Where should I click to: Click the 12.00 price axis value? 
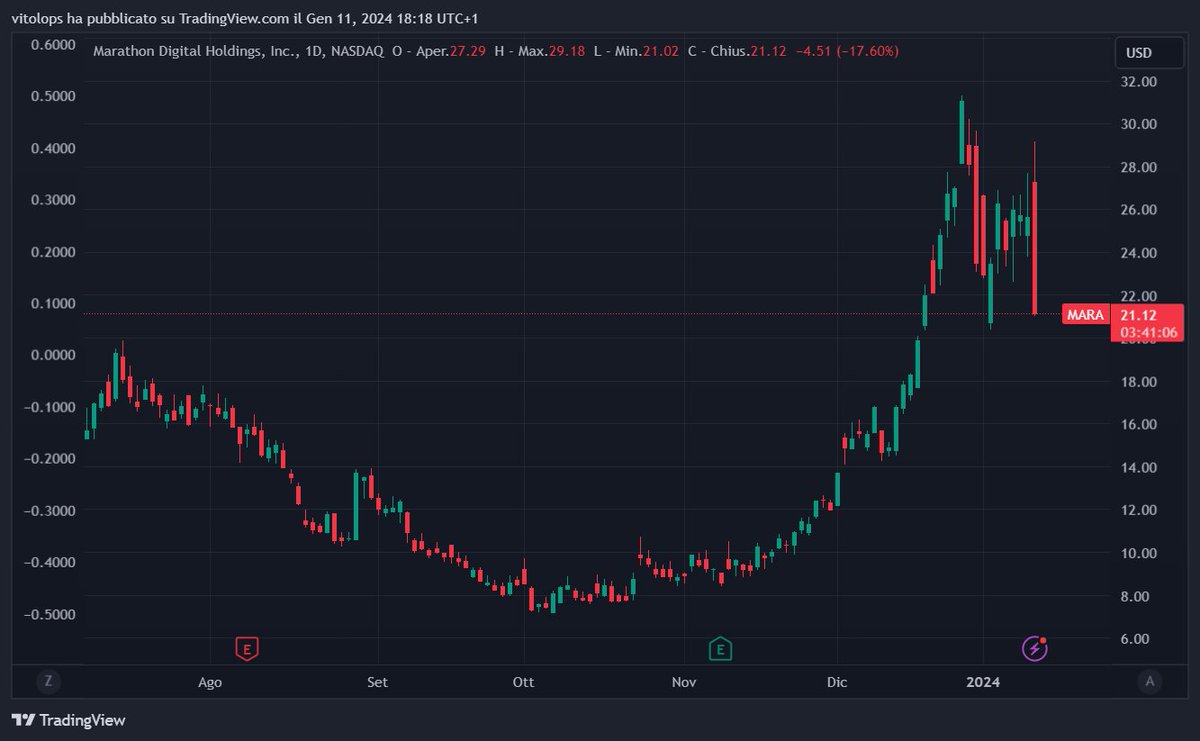1139,511
